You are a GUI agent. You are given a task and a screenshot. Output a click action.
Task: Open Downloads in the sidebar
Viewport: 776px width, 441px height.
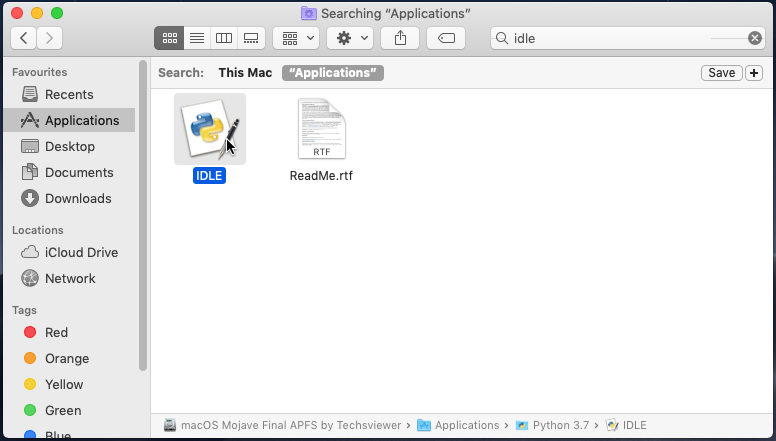(x=69, y=198)
